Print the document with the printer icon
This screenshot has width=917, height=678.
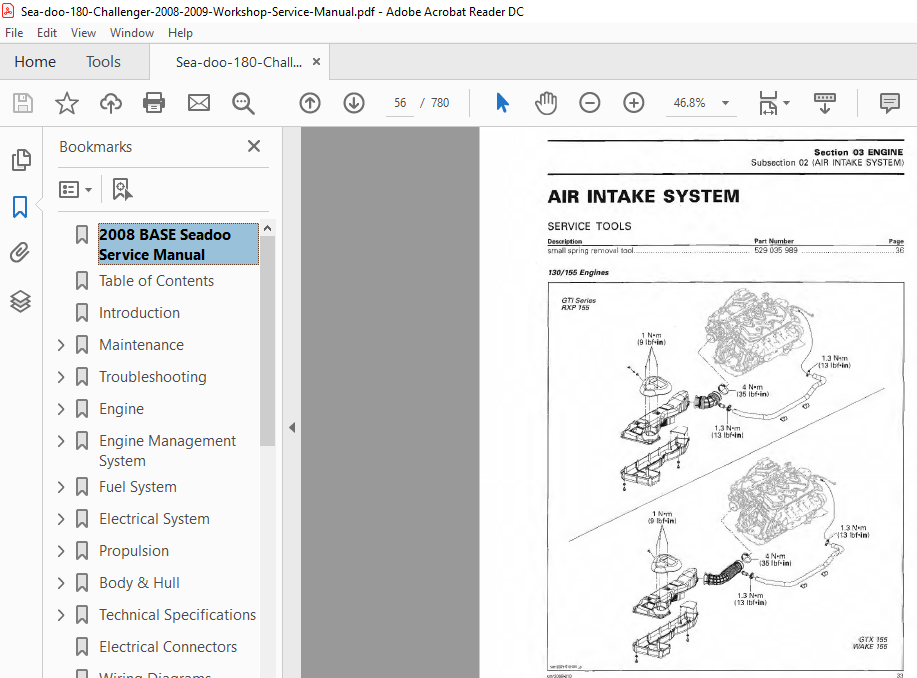click(154, 103)
